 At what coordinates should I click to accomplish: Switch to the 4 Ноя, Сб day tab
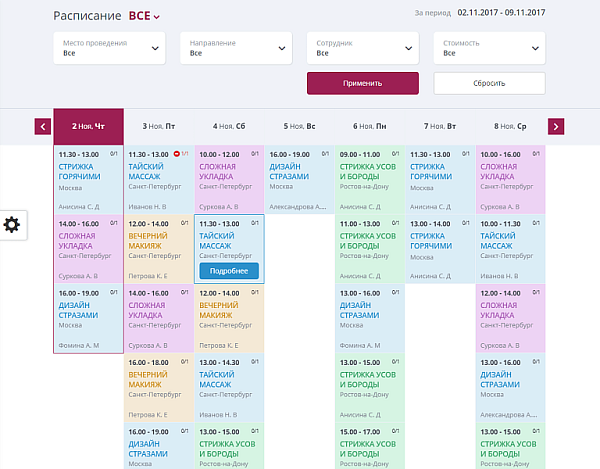click(229, 127)
